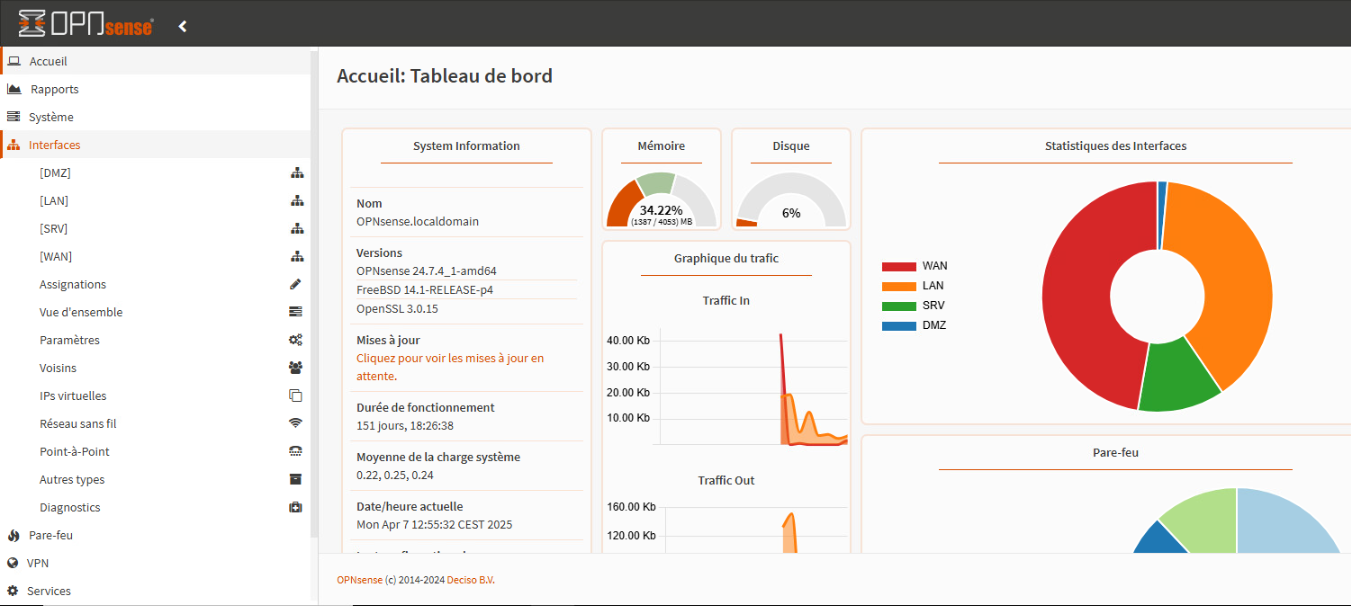Toggle the SRV legend swatch

pyautogui.click(x=899, y=306)
